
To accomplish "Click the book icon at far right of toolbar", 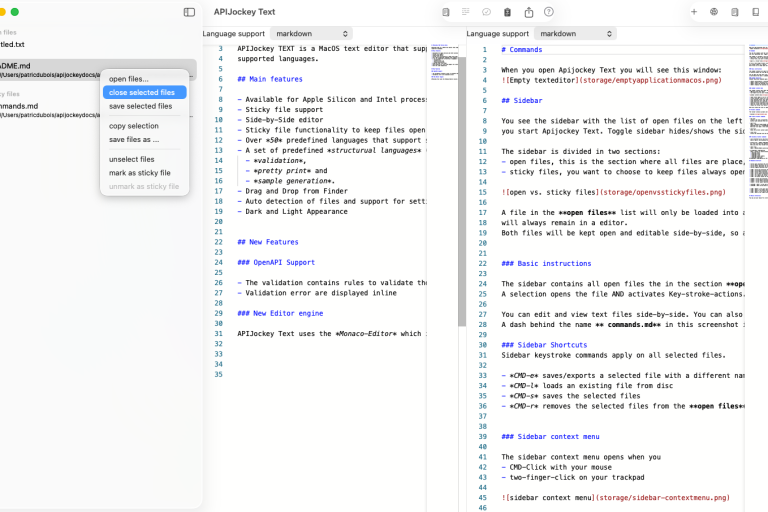I will pos(756,12).
